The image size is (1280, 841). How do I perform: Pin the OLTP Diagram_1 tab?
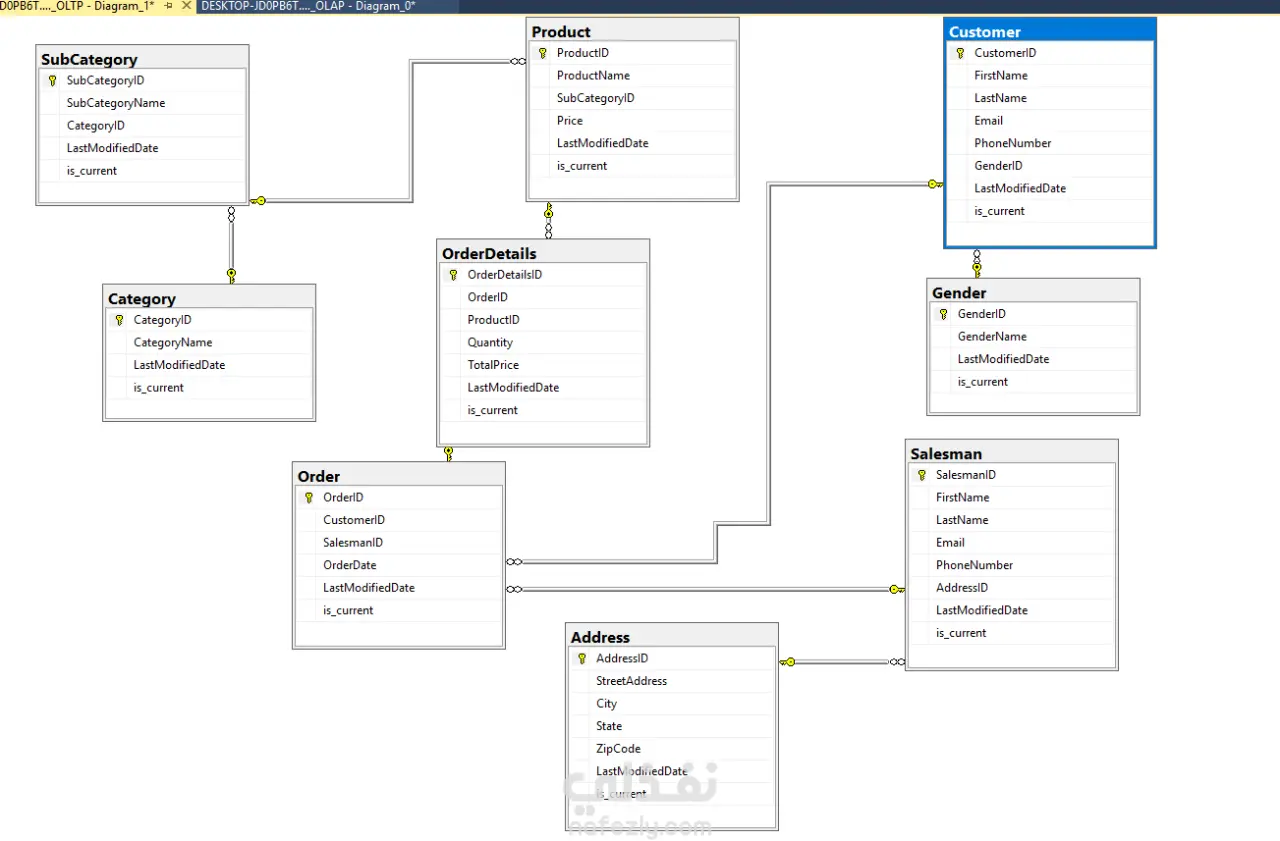(168, 6)
